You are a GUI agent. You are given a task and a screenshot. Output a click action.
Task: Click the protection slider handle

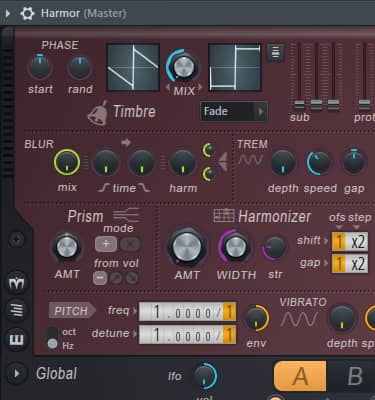coord(364,104)
